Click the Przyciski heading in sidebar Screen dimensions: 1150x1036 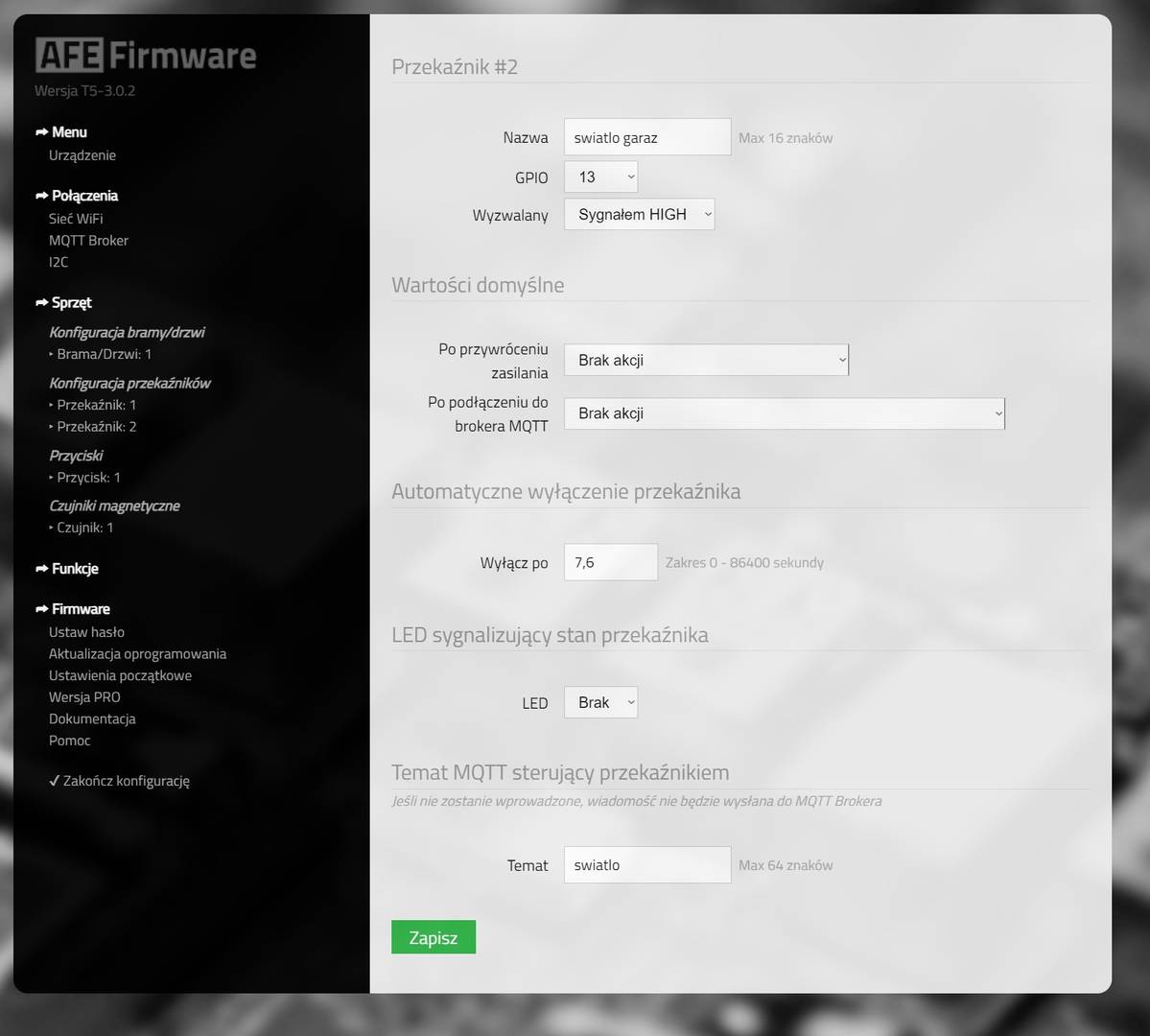tap(76, 456)
